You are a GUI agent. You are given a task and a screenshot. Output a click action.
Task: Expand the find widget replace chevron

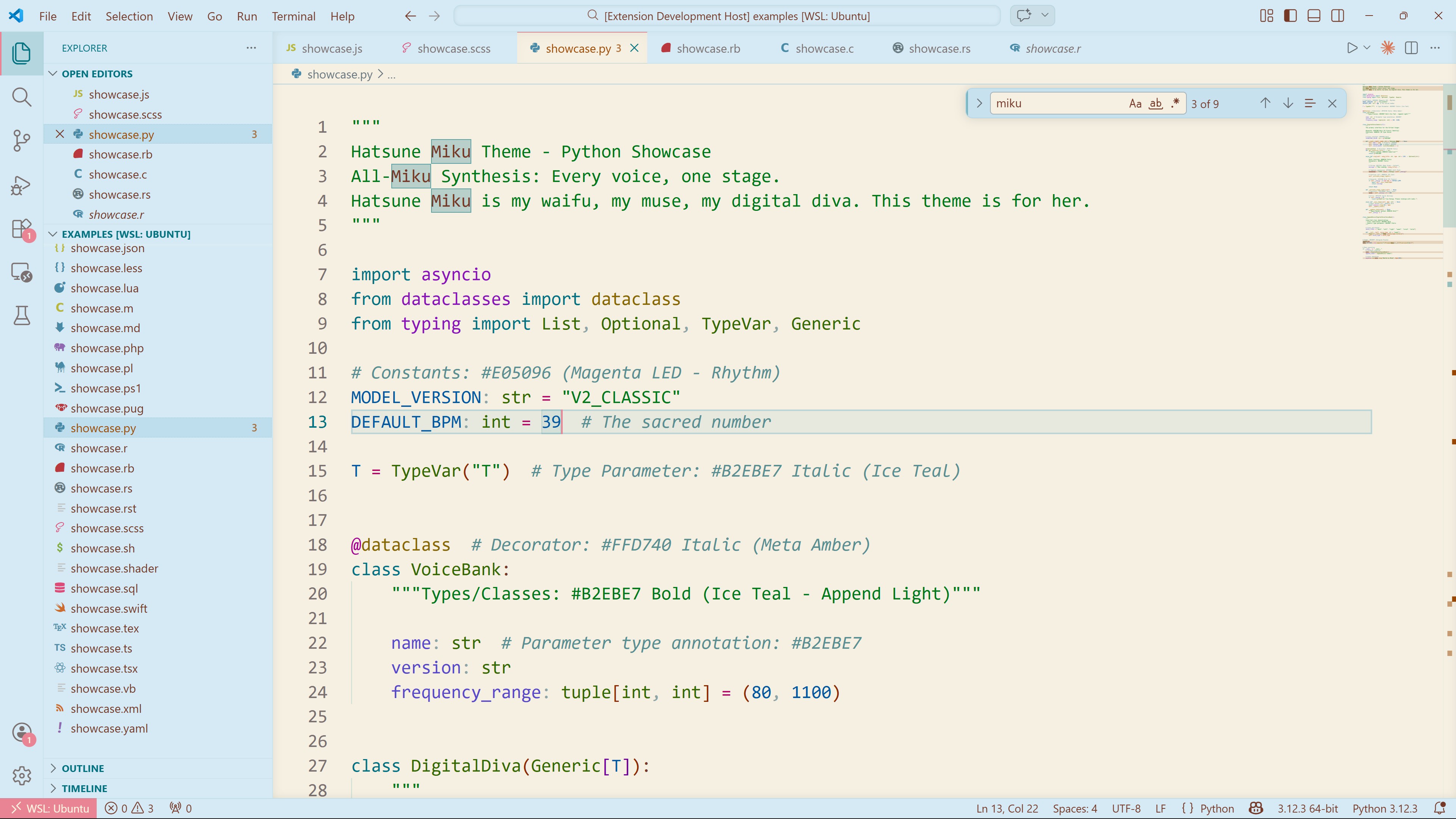(x=979, y=104)
